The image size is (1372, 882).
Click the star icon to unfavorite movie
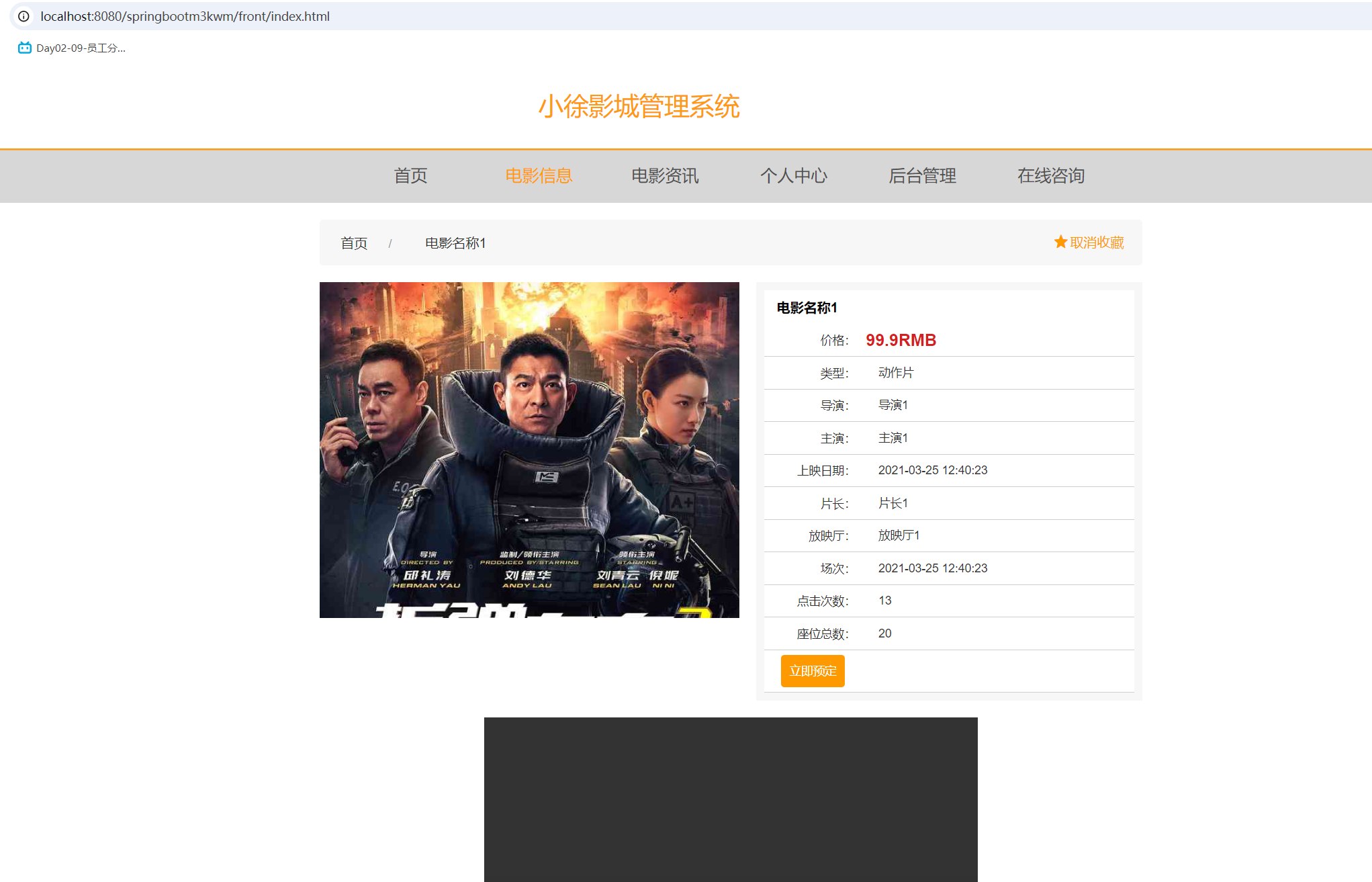(1060, 242)
